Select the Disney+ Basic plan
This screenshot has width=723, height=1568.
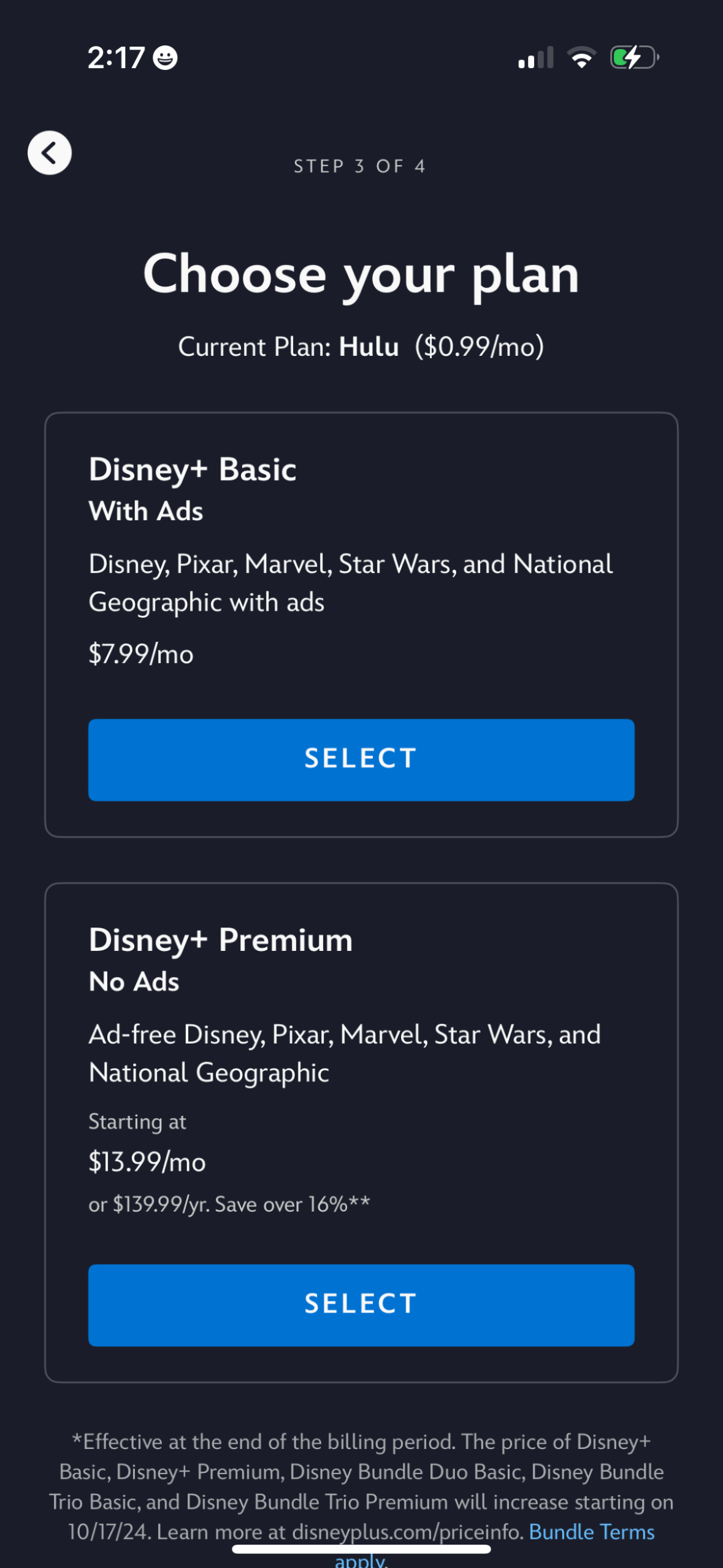(361, 759)
